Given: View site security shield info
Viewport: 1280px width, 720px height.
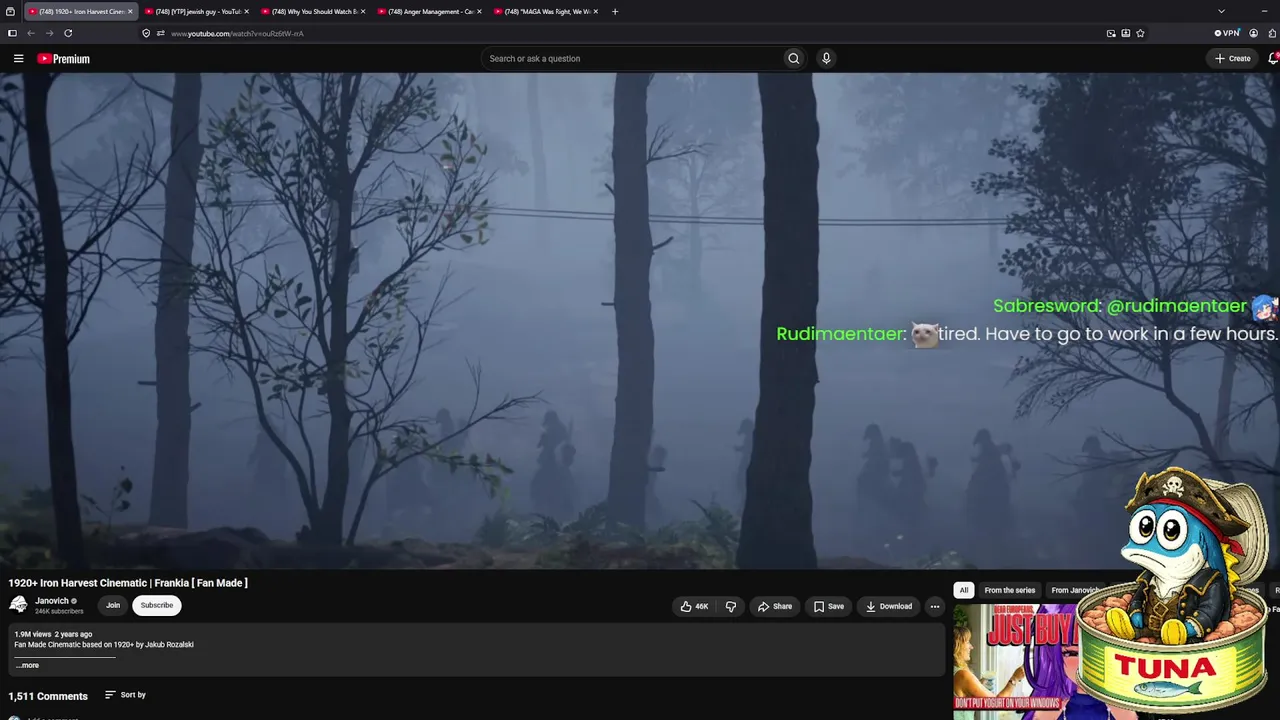Looking at the screenshot, I should click(146, 33).
